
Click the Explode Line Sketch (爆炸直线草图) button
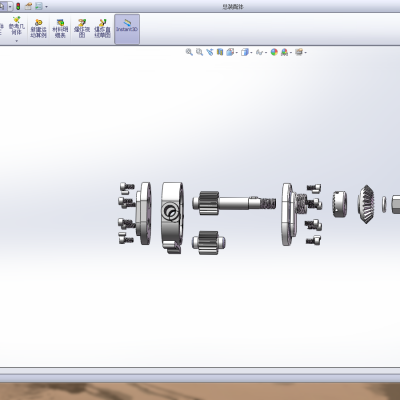click(x=102, y=28)
